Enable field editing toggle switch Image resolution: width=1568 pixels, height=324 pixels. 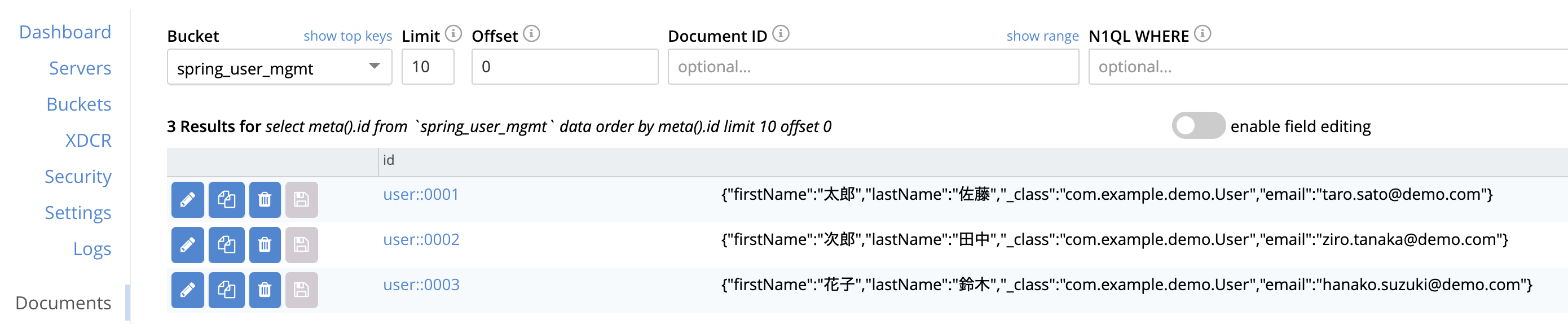click(1197, 125)
